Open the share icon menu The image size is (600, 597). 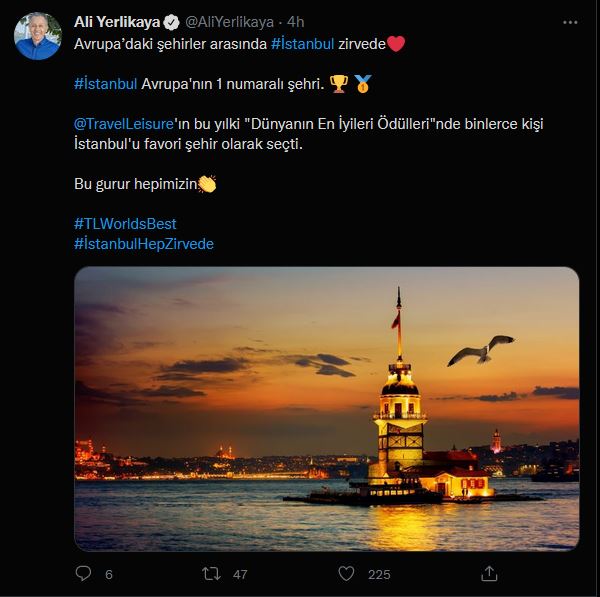[489, 573]
